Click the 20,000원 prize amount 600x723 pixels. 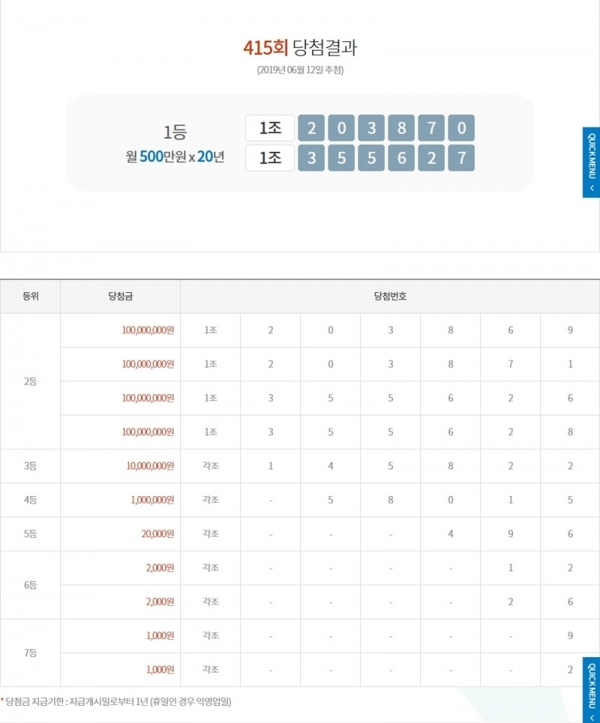click(158, 534)
